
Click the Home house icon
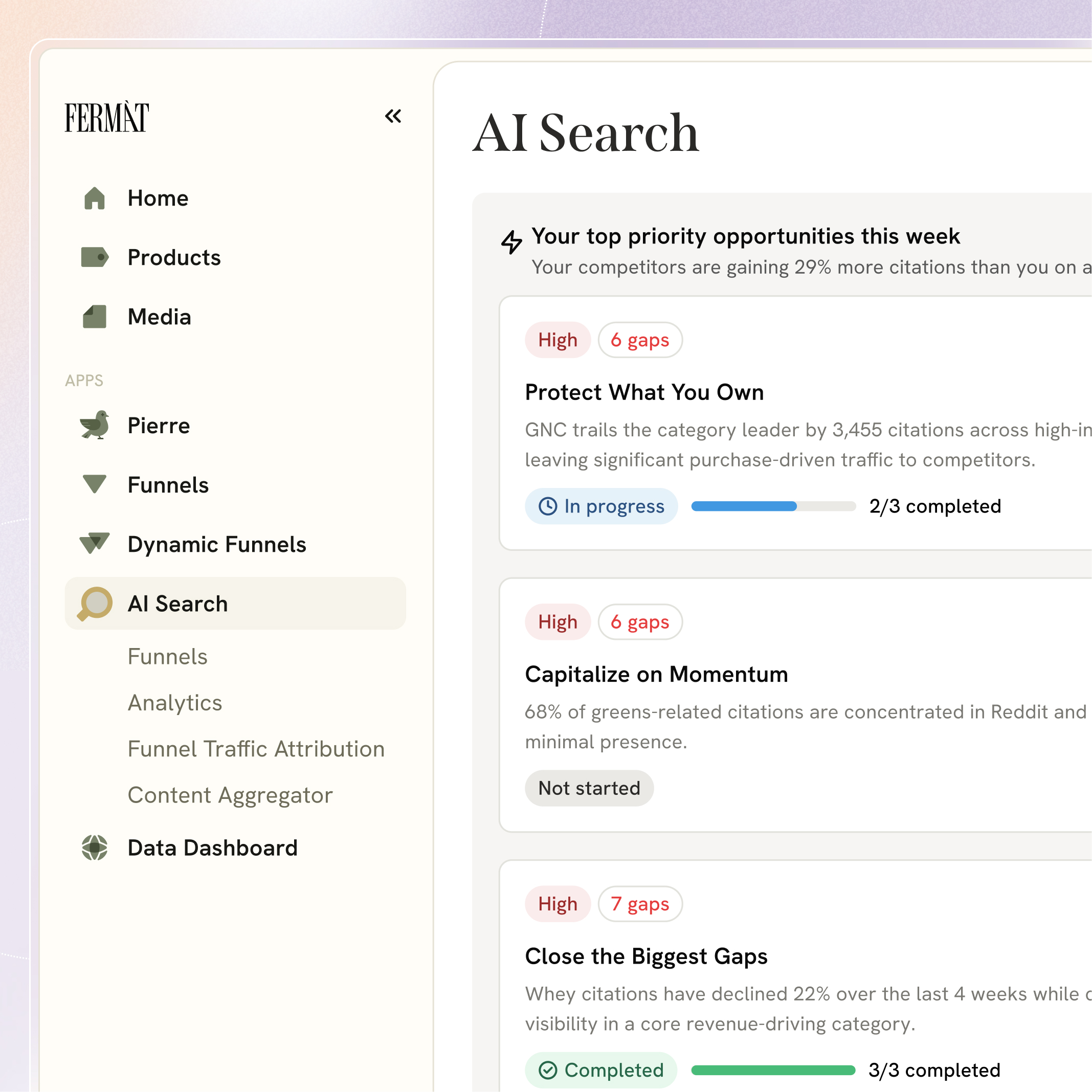[95, 198]
